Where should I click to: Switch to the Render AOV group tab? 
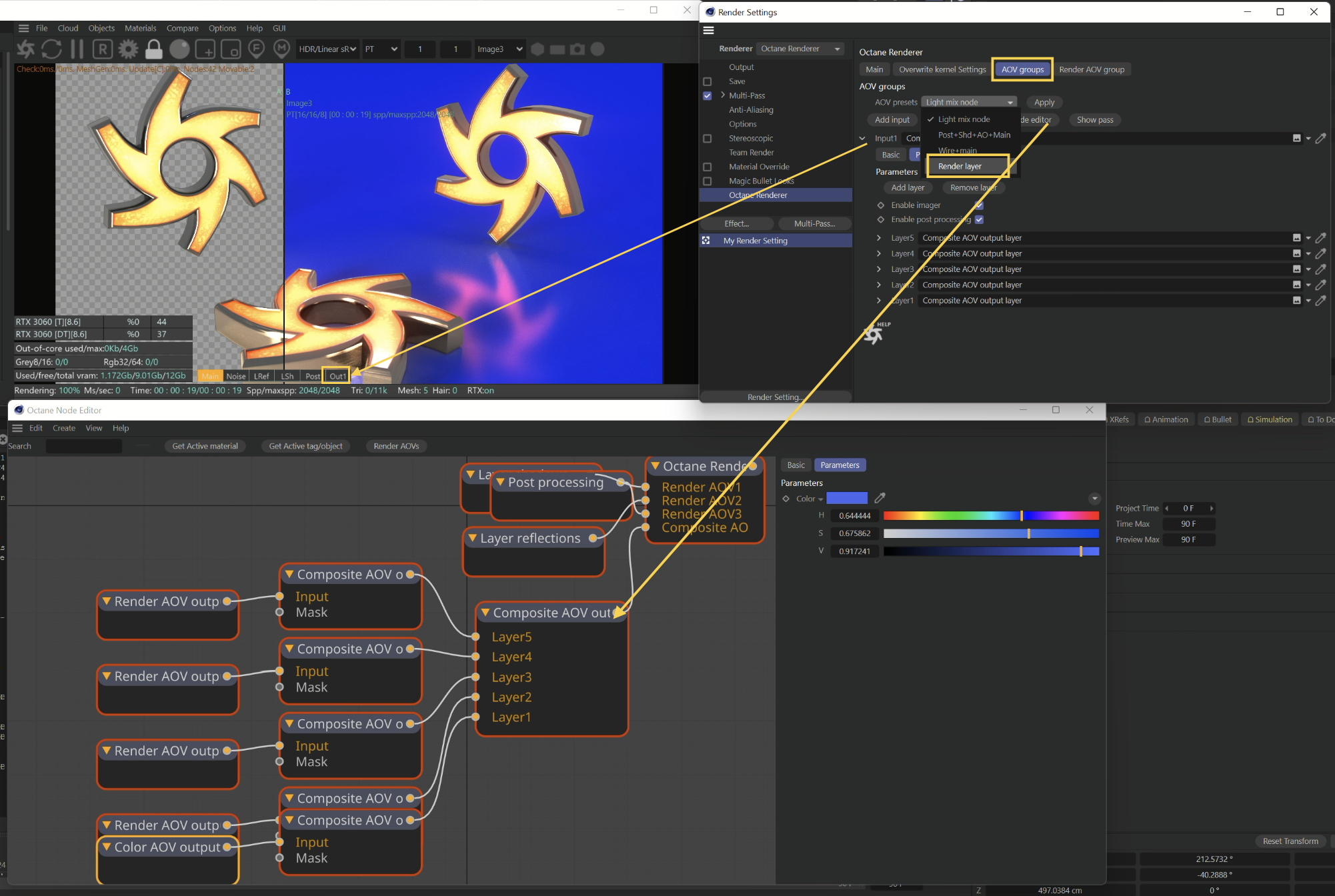coord(1091,69)
